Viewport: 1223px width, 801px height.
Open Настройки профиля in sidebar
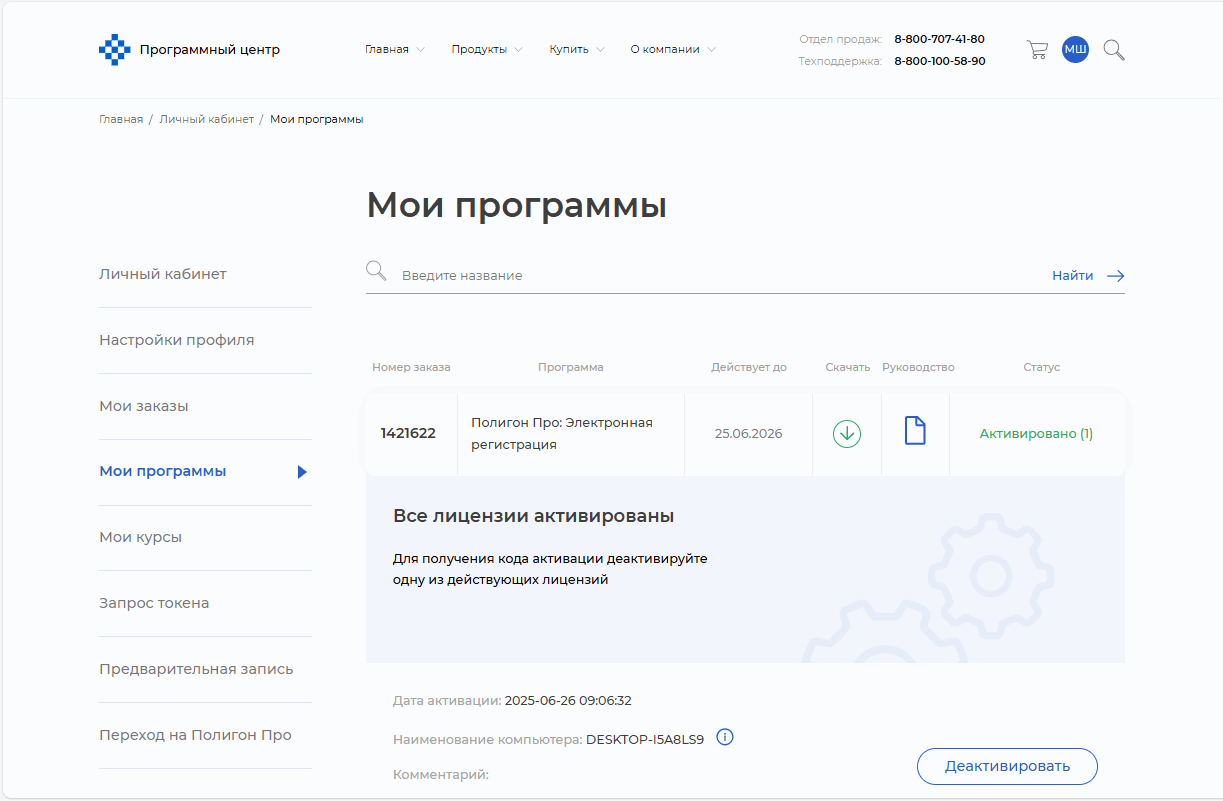click(x=177, y=340)
